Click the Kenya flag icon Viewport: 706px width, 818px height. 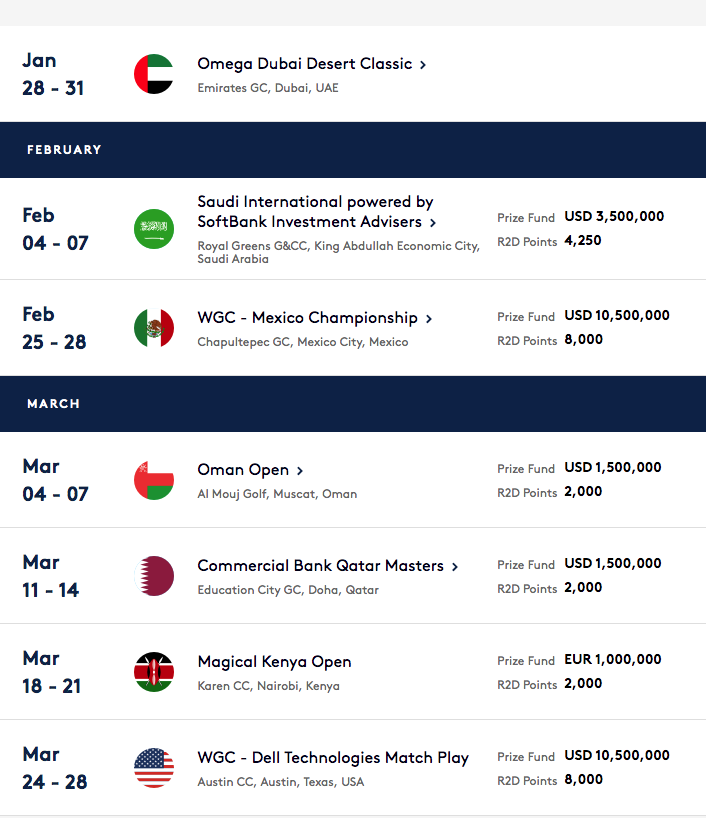(x=154, y=672)
